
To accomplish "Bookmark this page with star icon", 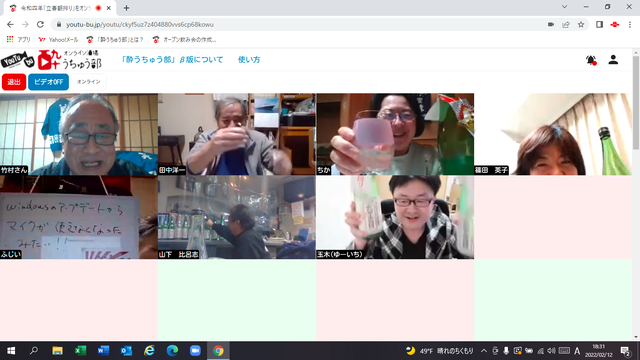I will [x=581, y=24].
